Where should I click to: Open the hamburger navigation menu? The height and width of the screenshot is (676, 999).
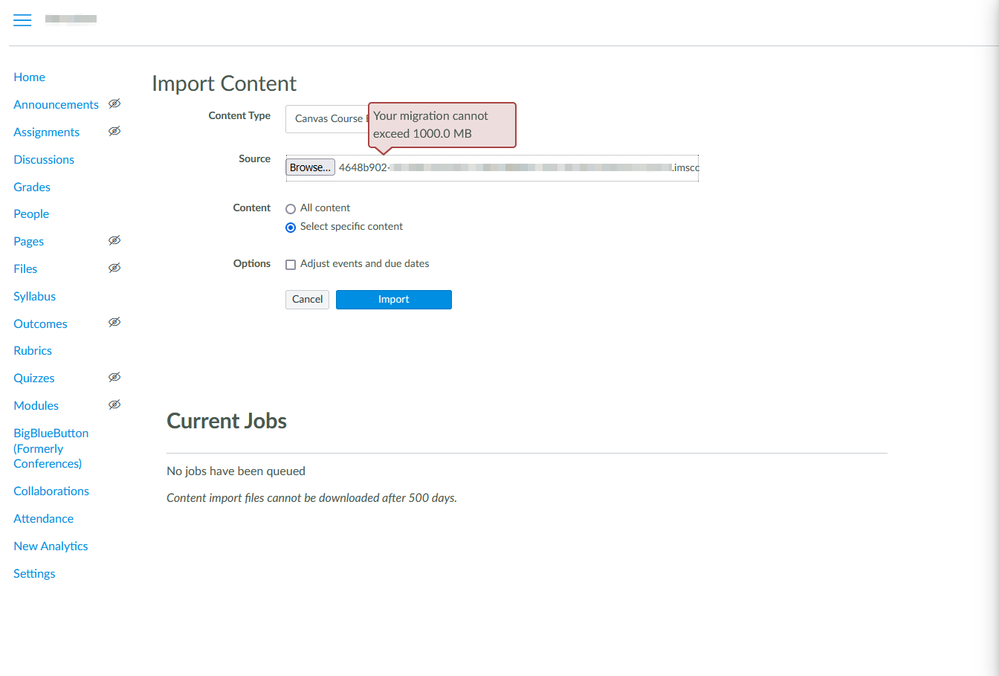[22, 20]
